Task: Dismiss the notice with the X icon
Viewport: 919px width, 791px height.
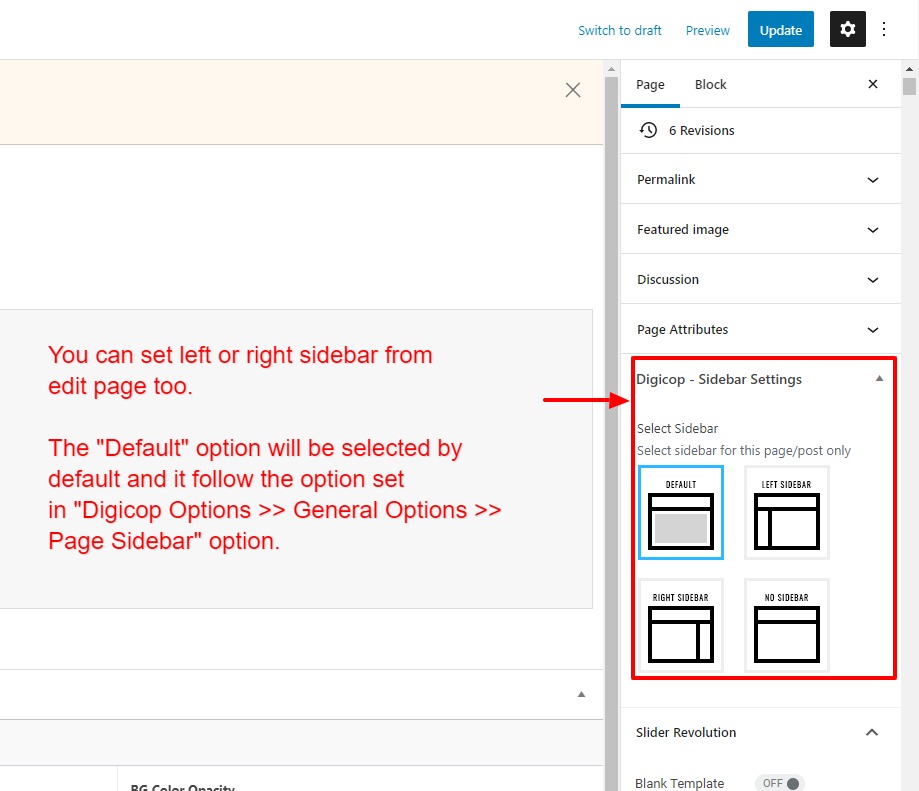Action: pos(573,90)
